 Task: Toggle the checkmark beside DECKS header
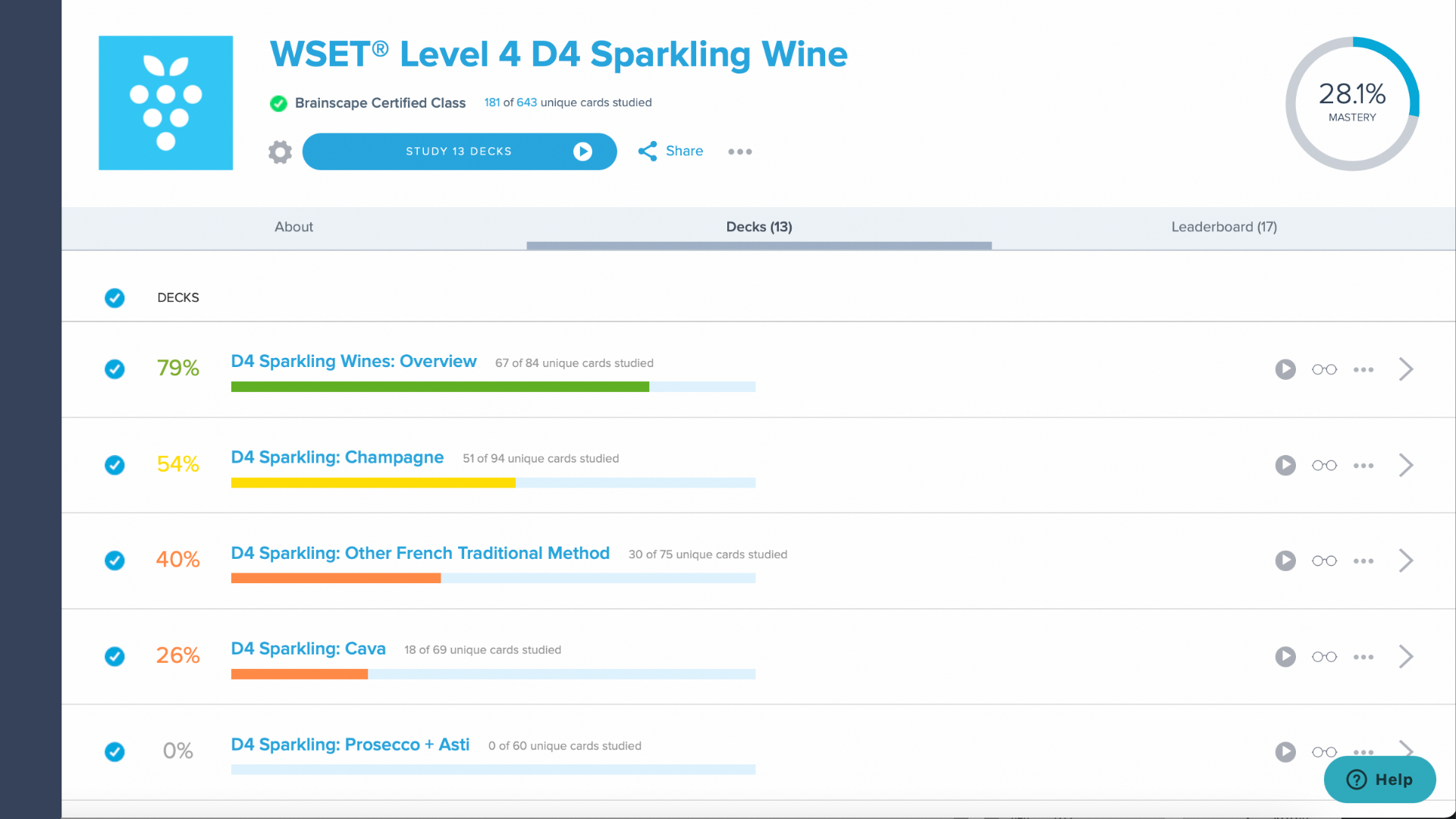[115, 298]
